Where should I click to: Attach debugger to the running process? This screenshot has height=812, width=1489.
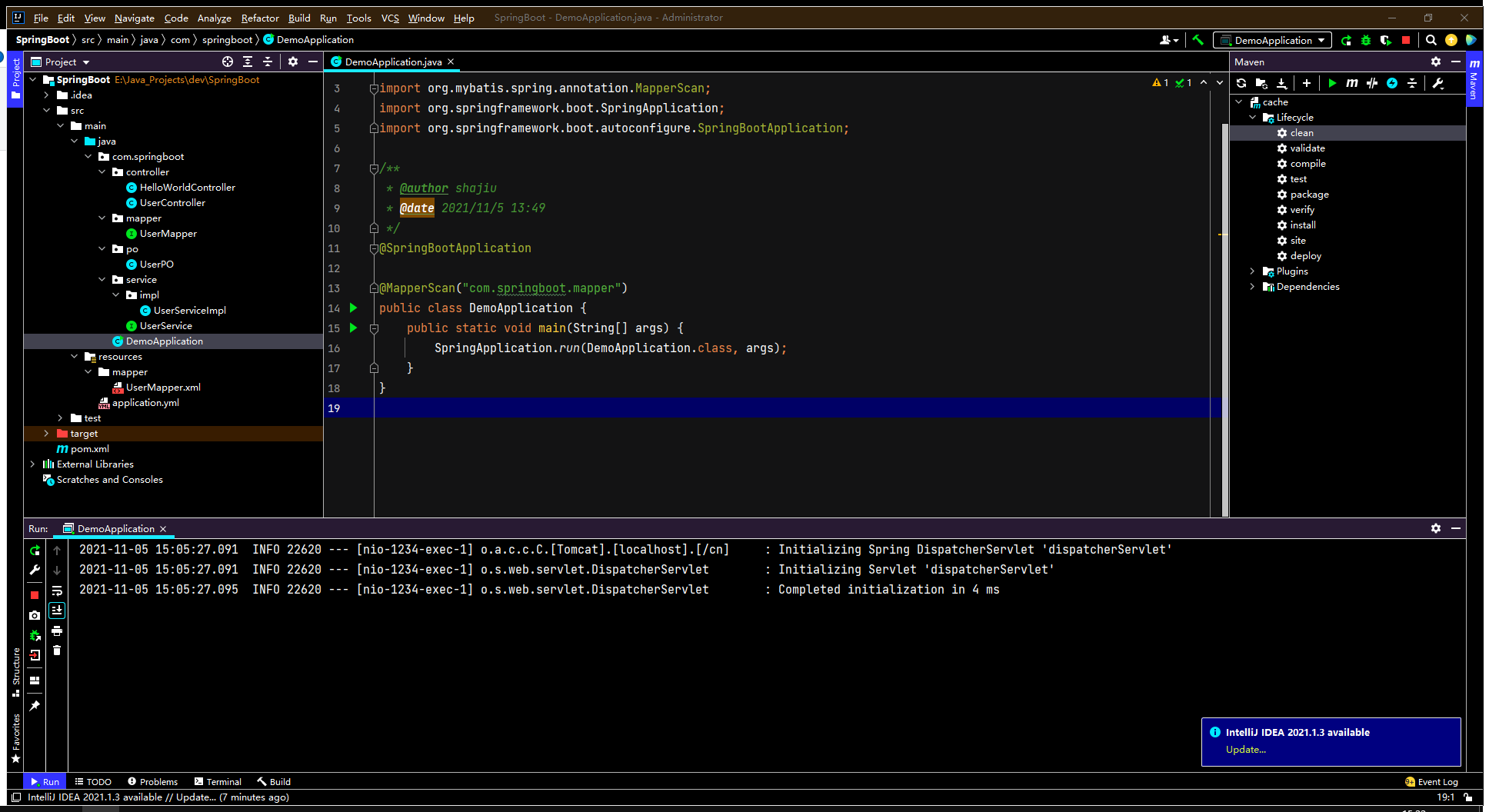point(35,635)
